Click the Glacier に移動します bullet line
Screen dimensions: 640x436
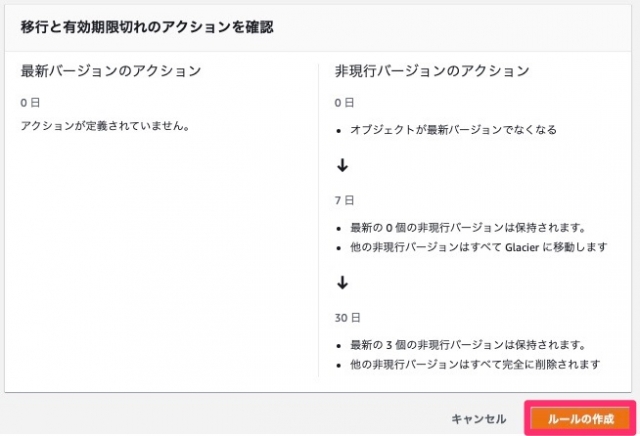(x=479, y=247)
